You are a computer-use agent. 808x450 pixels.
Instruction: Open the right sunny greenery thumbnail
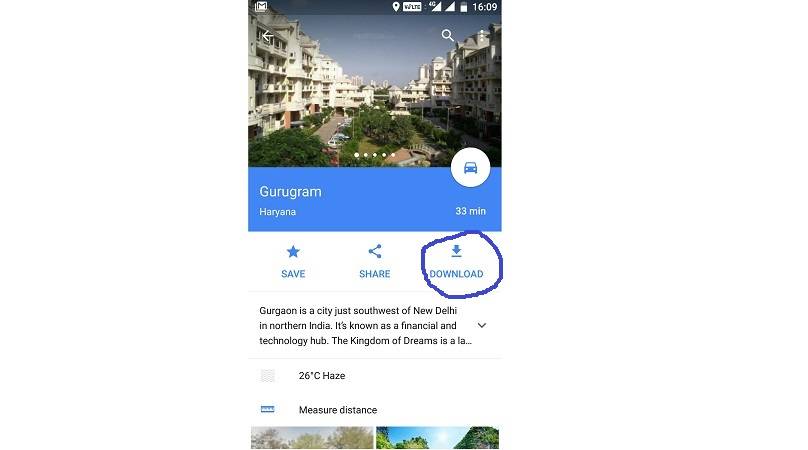pyautogui.click(x=437, y=438)
